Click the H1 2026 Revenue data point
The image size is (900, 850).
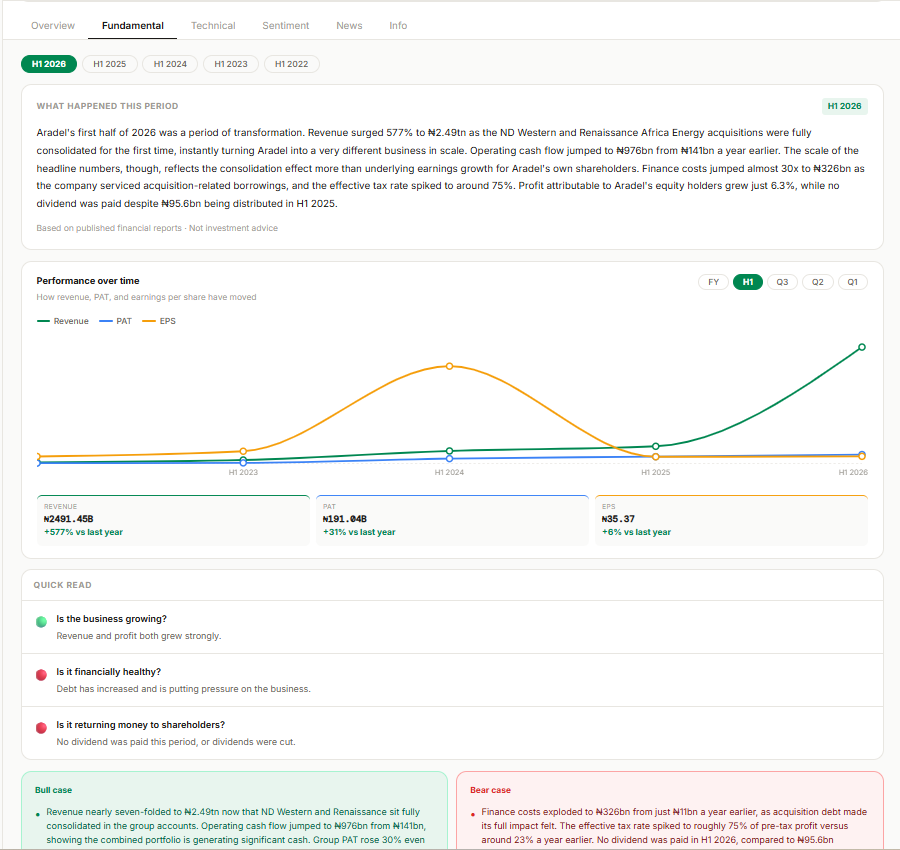(862, 347)
